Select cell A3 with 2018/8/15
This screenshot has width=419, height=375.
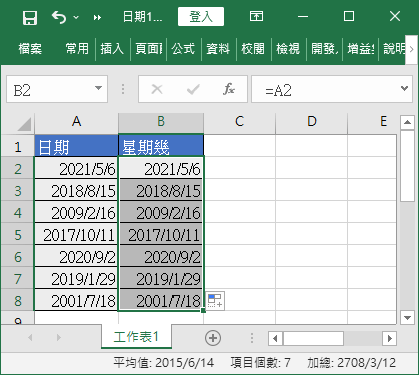pos(76,190)
